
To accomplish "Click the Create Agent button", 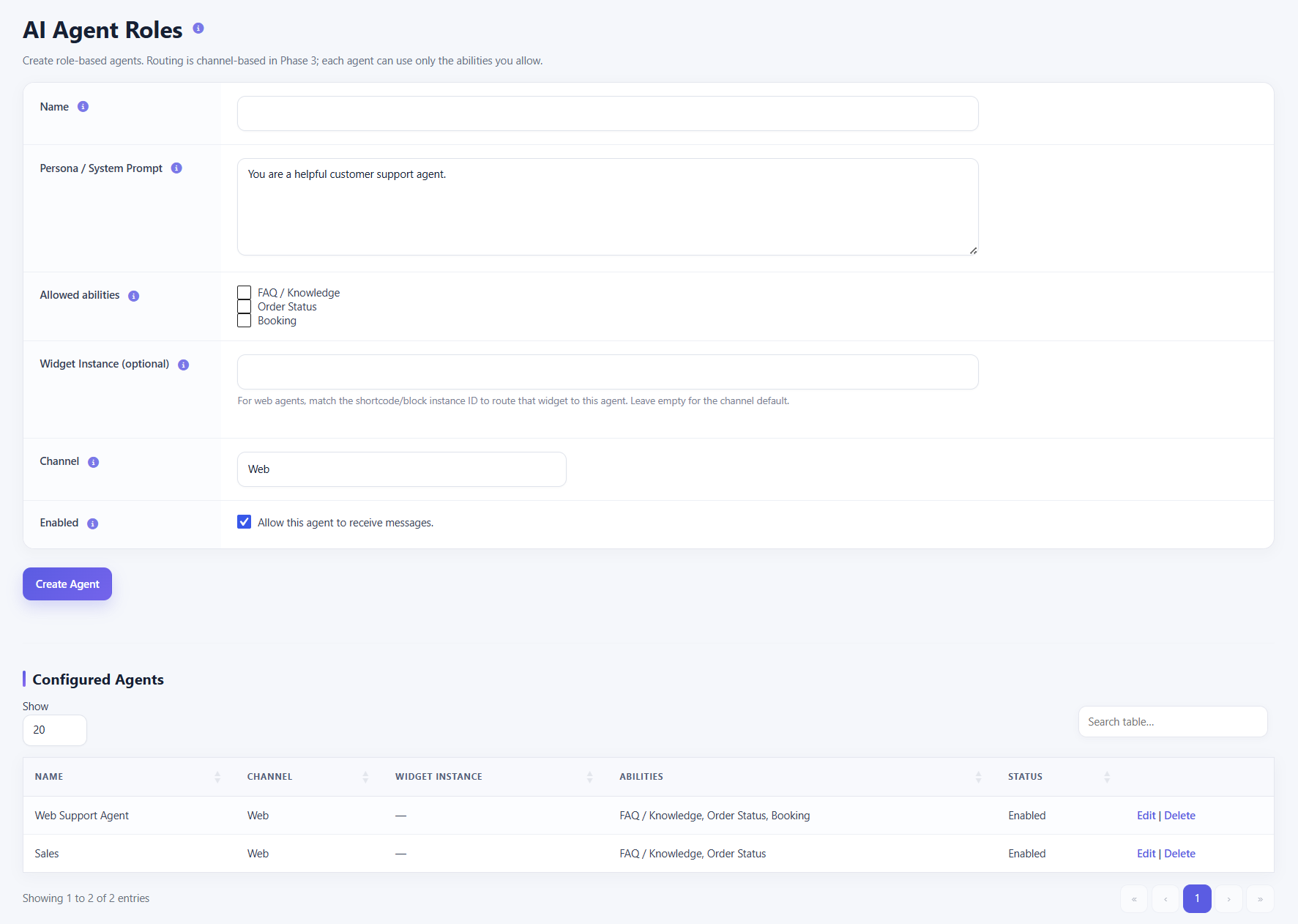I will (x=67, y=584).
